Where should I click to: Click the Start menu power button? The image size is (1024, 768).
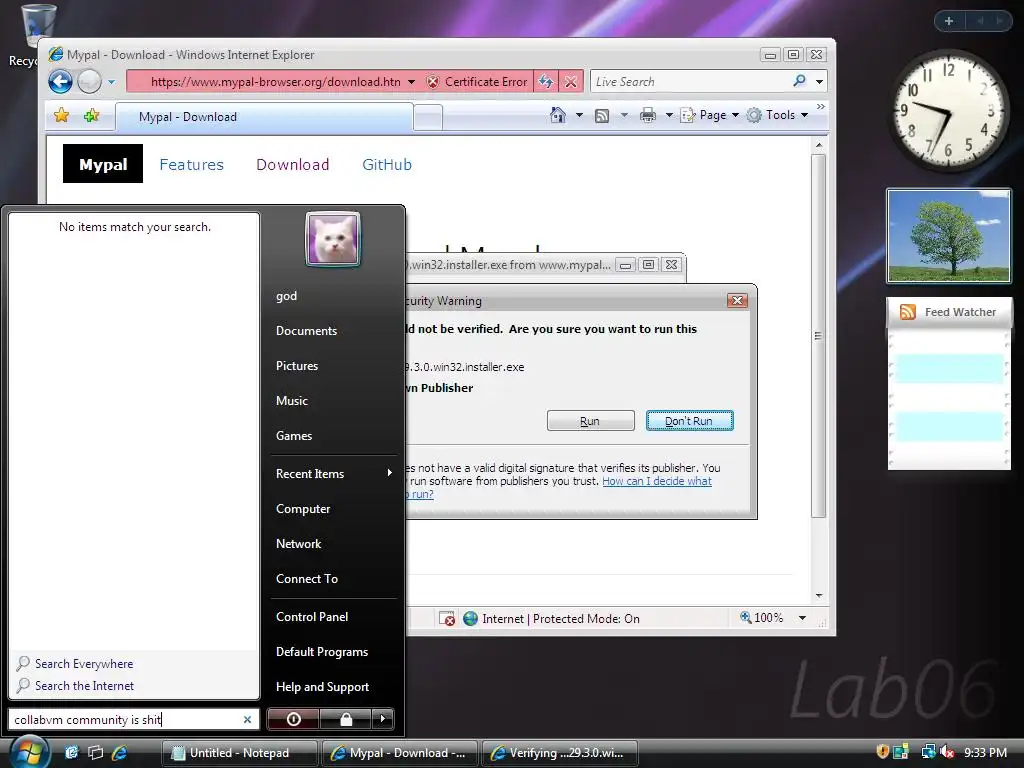pos(294,719)
